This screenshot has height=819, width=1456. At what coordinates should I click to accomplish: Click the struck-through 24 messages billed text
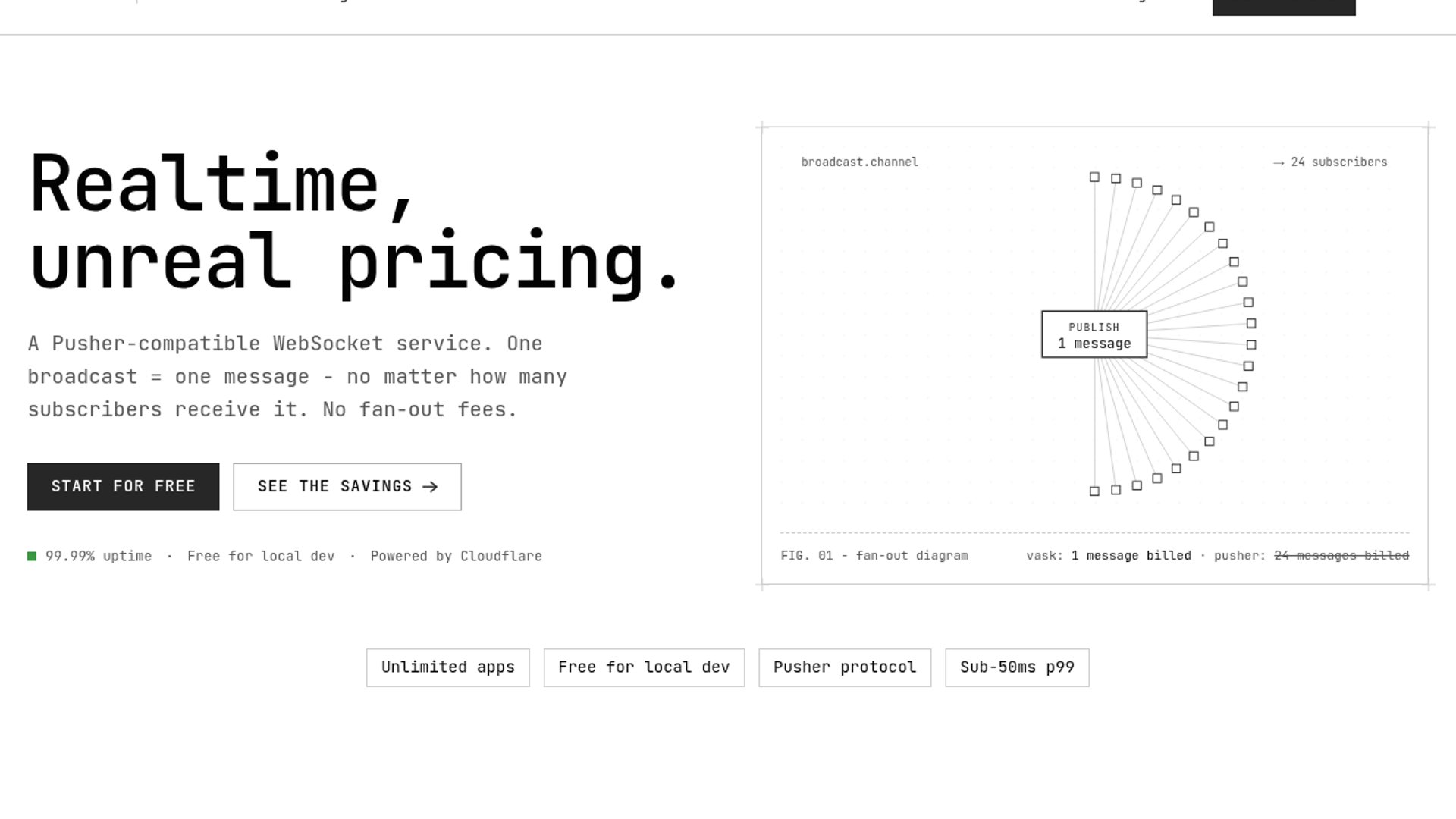tap(1341, 556)
